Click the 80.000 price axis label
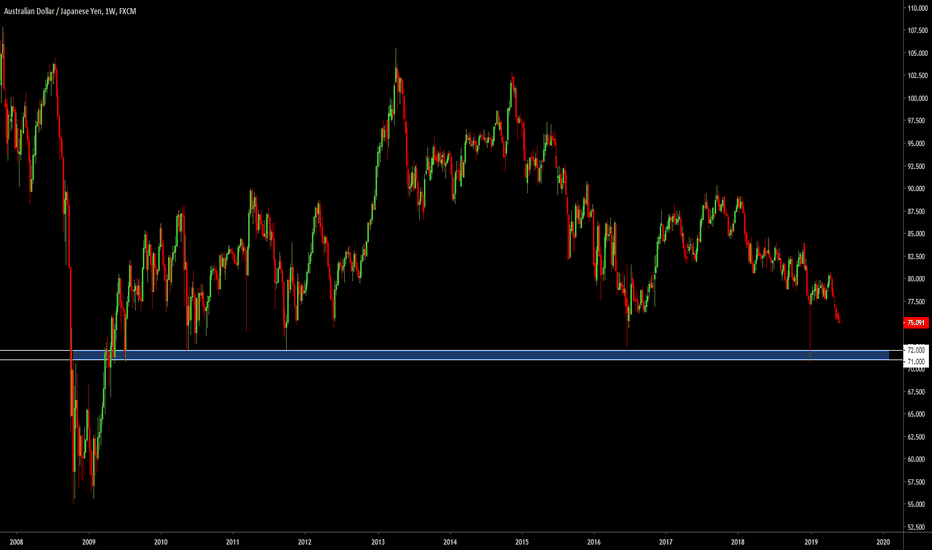 point(917,279)
